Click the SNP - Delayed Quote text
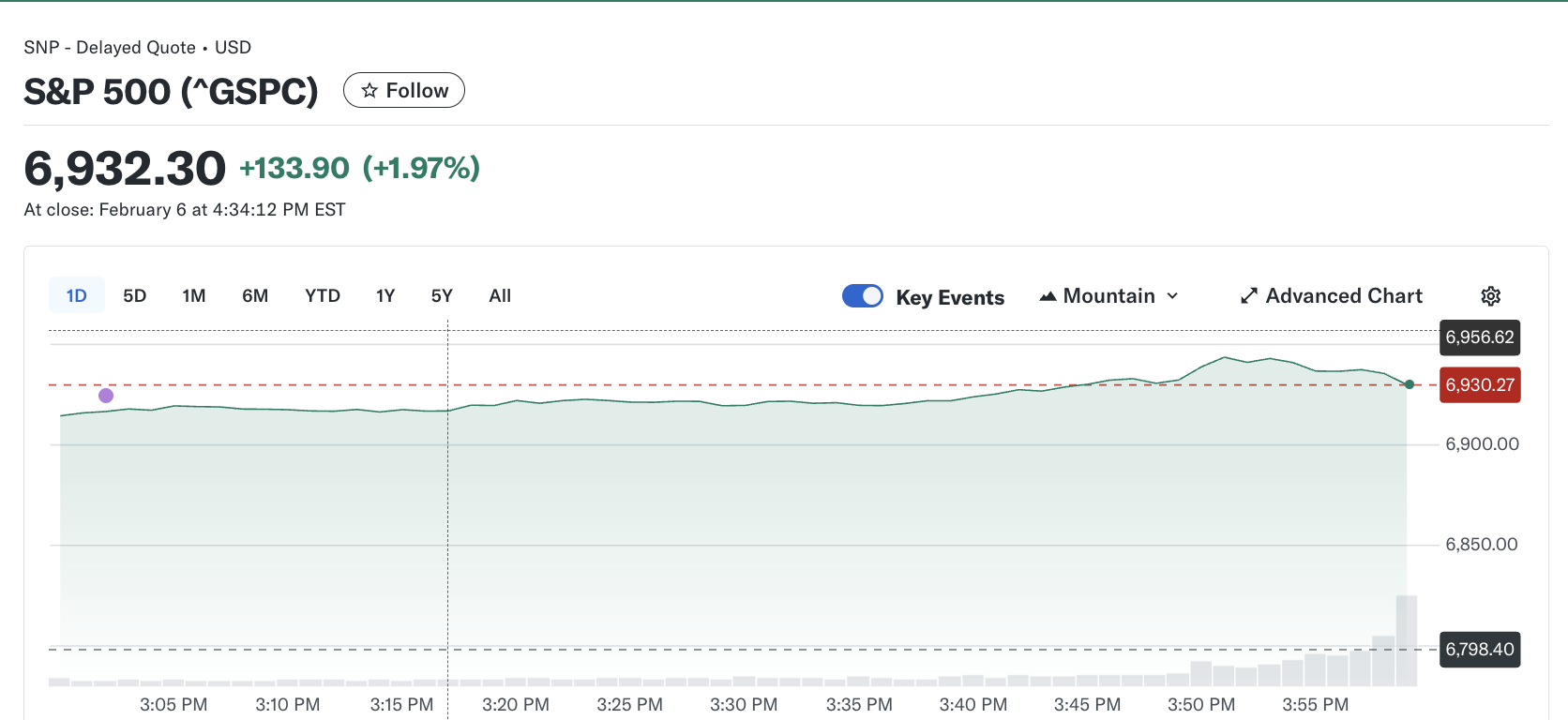The height and width of the screenshot is (720, 1568). tap(110, 48)
